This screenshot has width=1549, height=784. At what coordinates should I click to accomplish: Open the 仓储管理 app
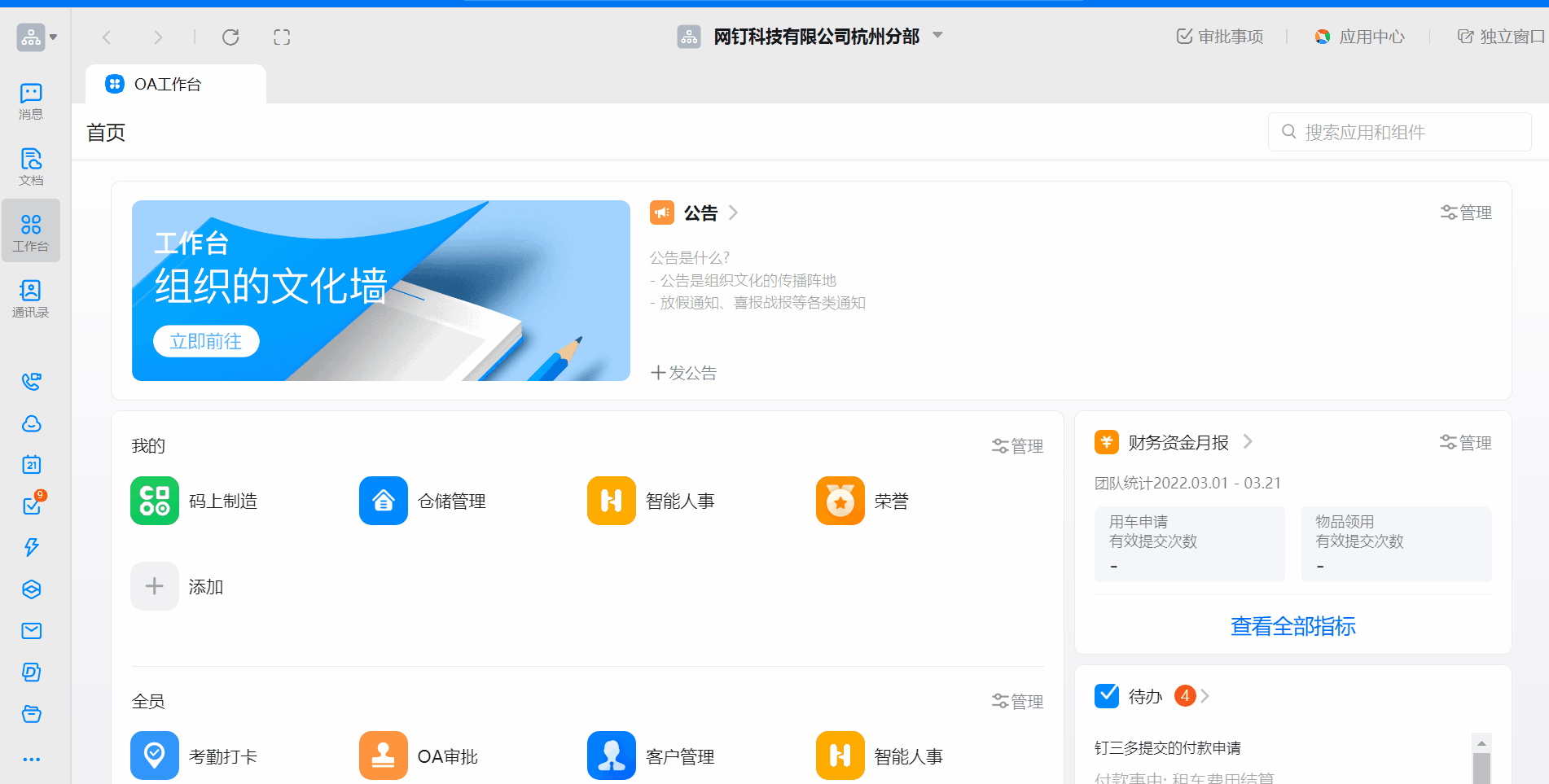pyautogui.click(x=383, y=501)
